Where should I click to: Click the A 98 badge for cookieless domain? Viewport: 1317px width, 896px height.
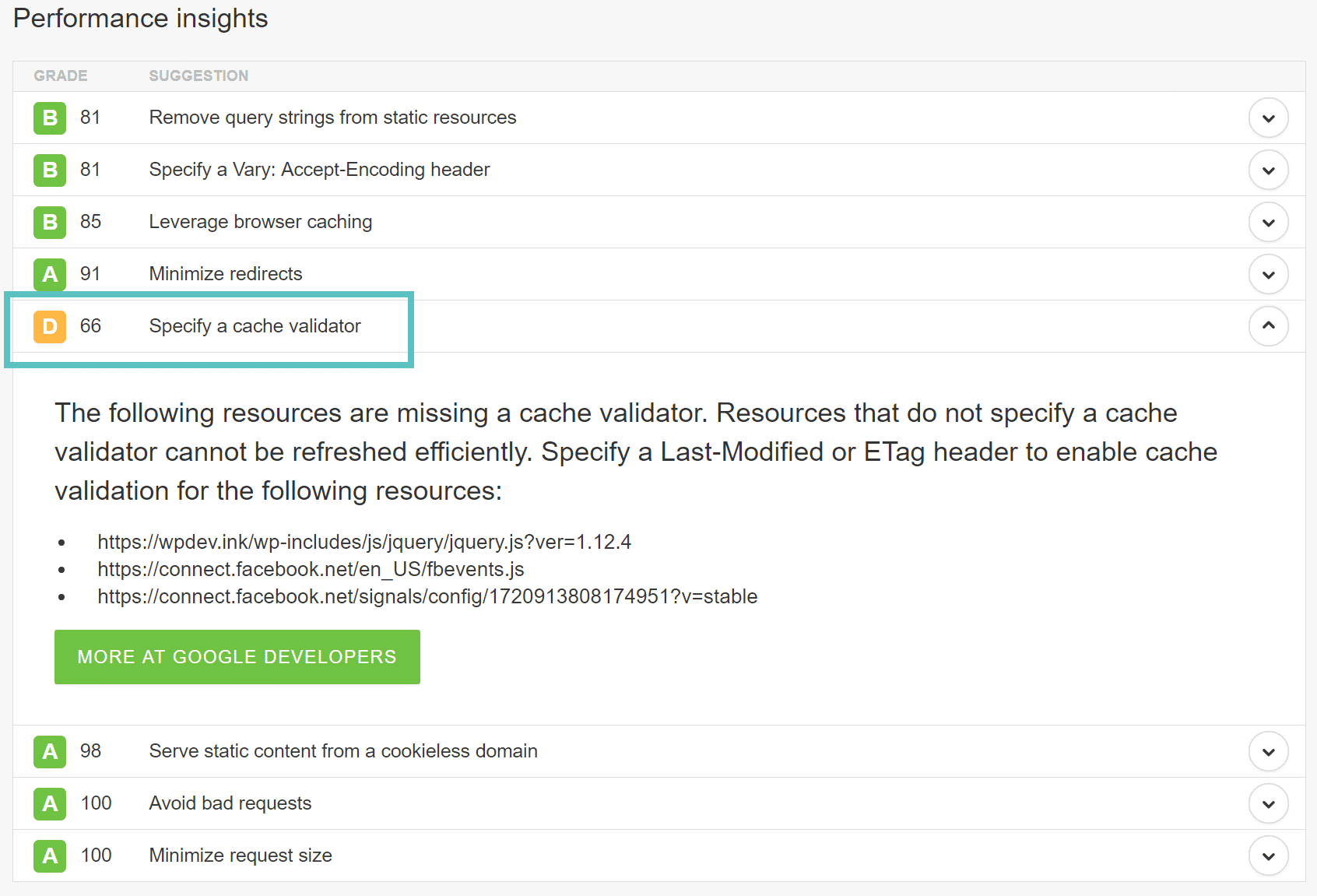[x=49, y=751]
